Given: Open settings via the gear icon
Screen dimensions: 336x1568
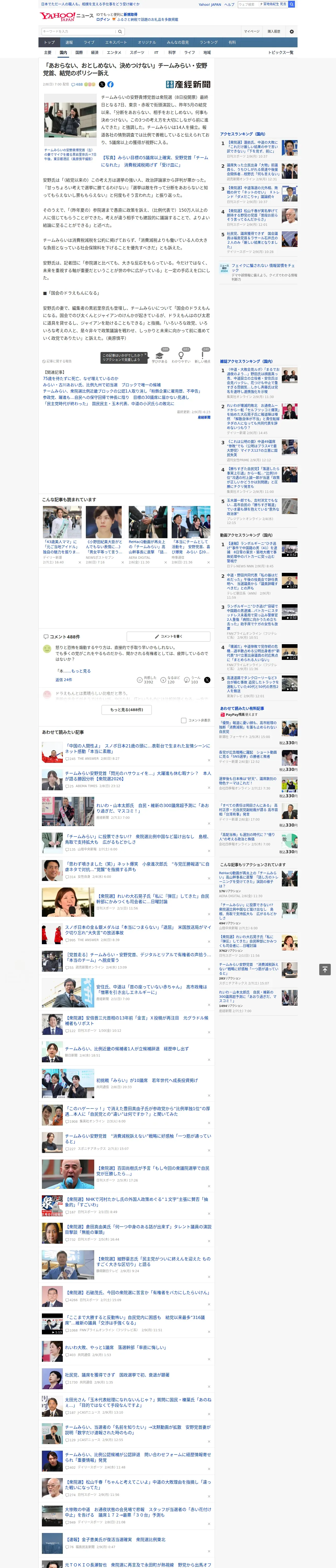Looking at the screenshot, I should 292,32.
